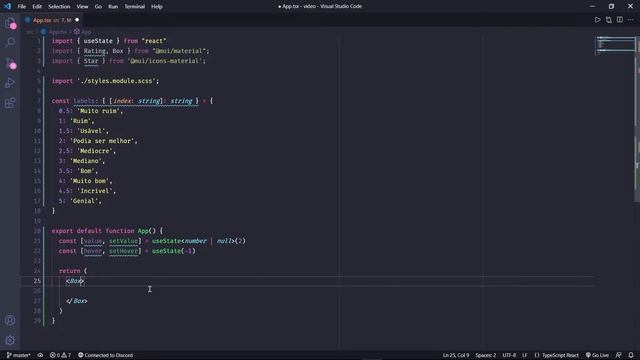Restore down the VS Code window
640x360 pixels.
click(x=611, y=7)
